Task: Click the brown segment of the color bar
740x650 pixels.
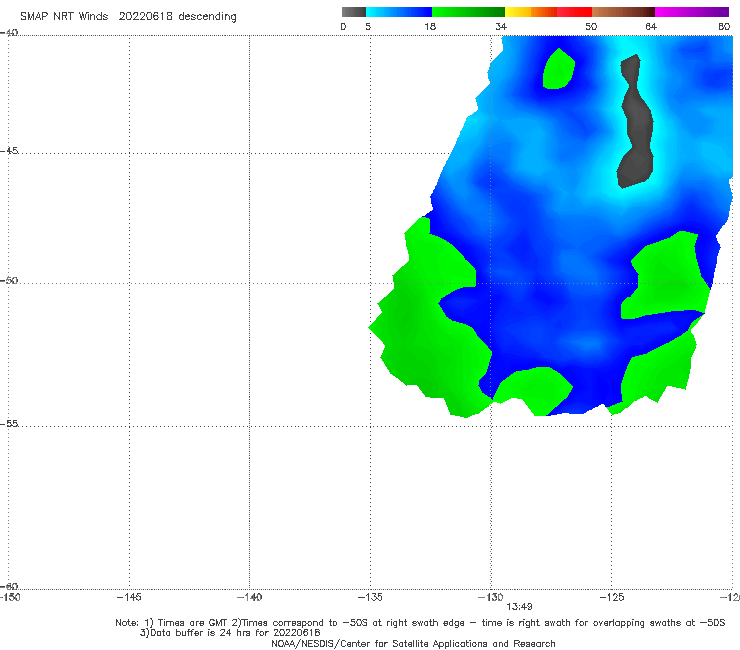Action: coord(623,12)
